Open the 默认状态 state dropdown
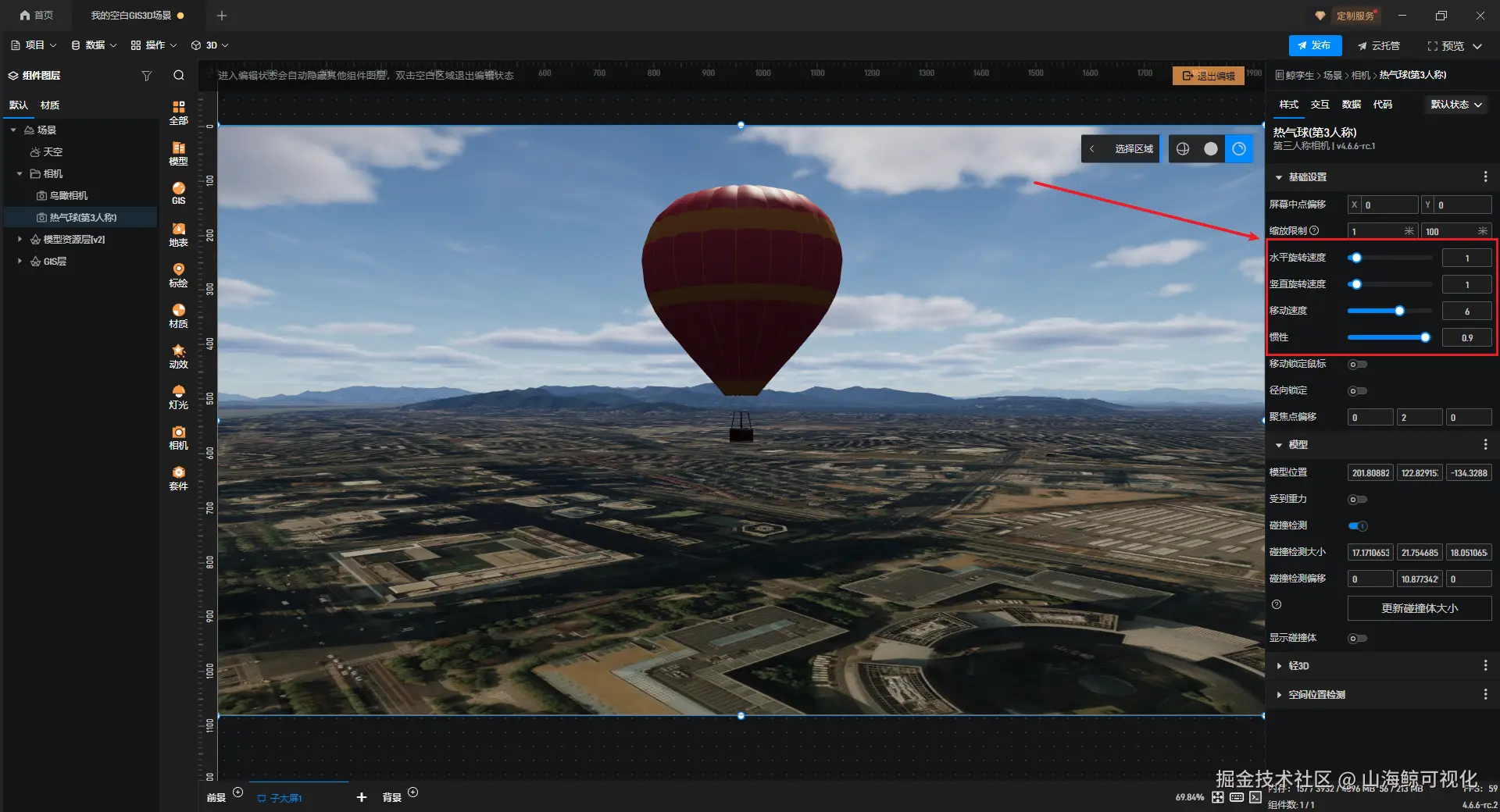The image size is (1500, 812). (1456, 105)
